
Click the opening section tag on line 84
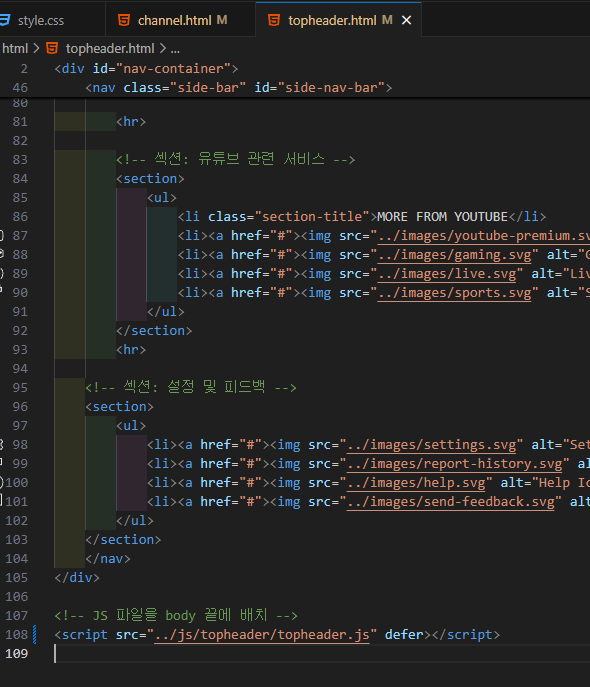tap(150, 179)
